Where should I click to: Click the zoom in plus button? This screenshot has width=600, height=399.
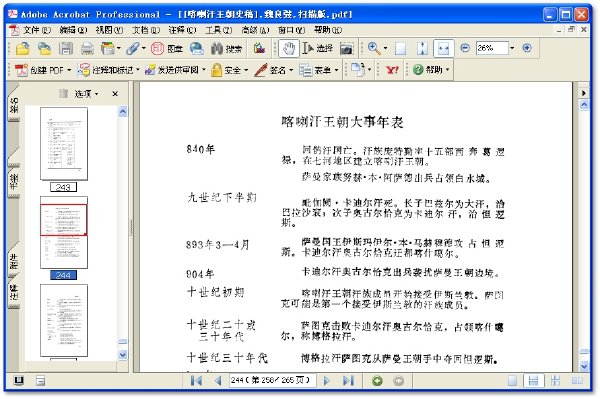click(x=527, y=48)
